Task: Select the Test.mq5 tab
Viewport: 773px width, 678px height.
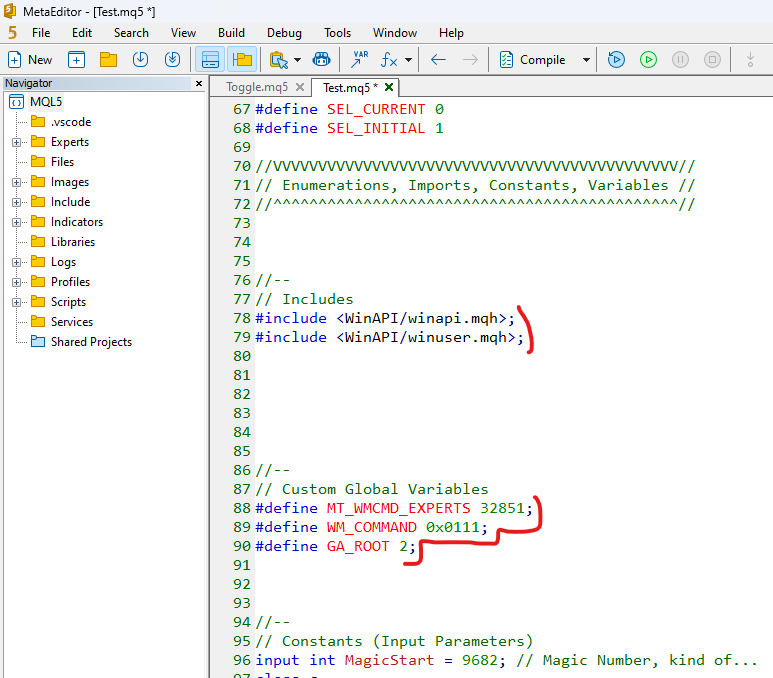Action: (x=351, y=87)
